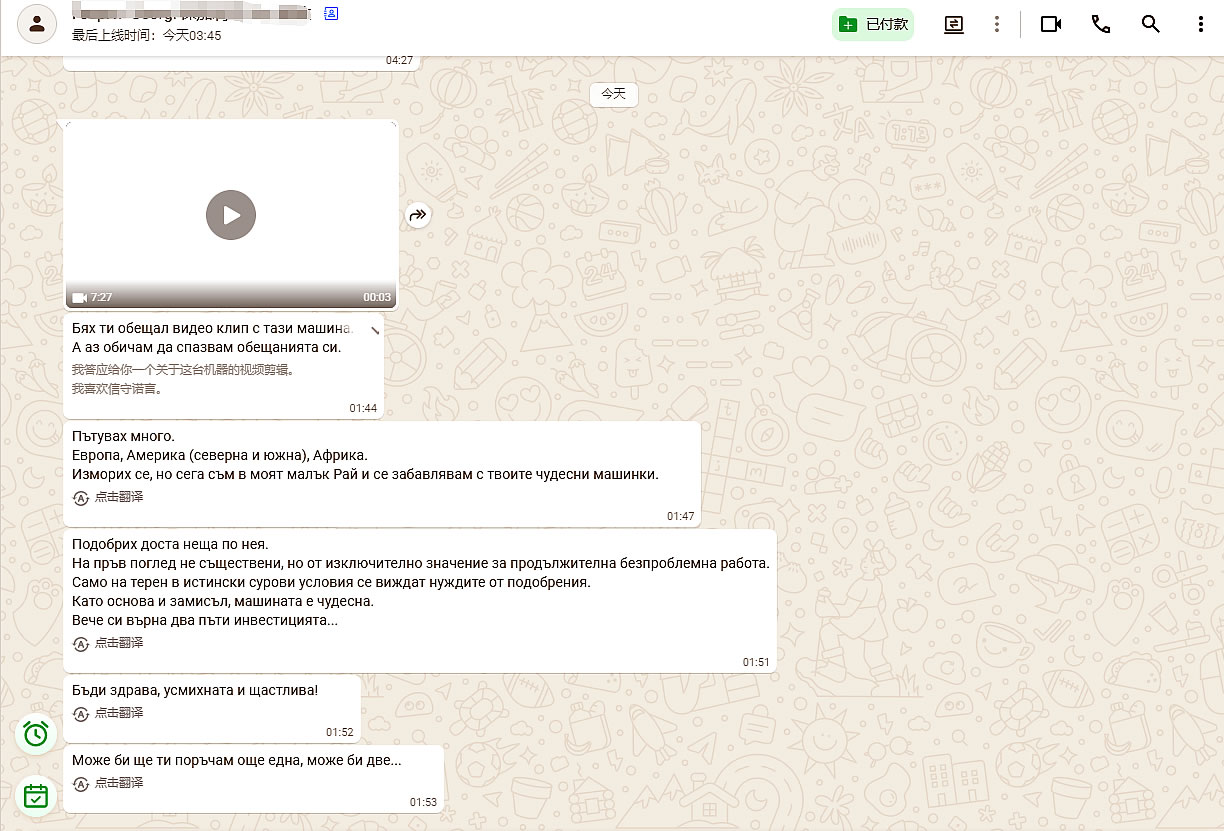Open the rightmost black three-dot chat menu

tap(1201, 24)
